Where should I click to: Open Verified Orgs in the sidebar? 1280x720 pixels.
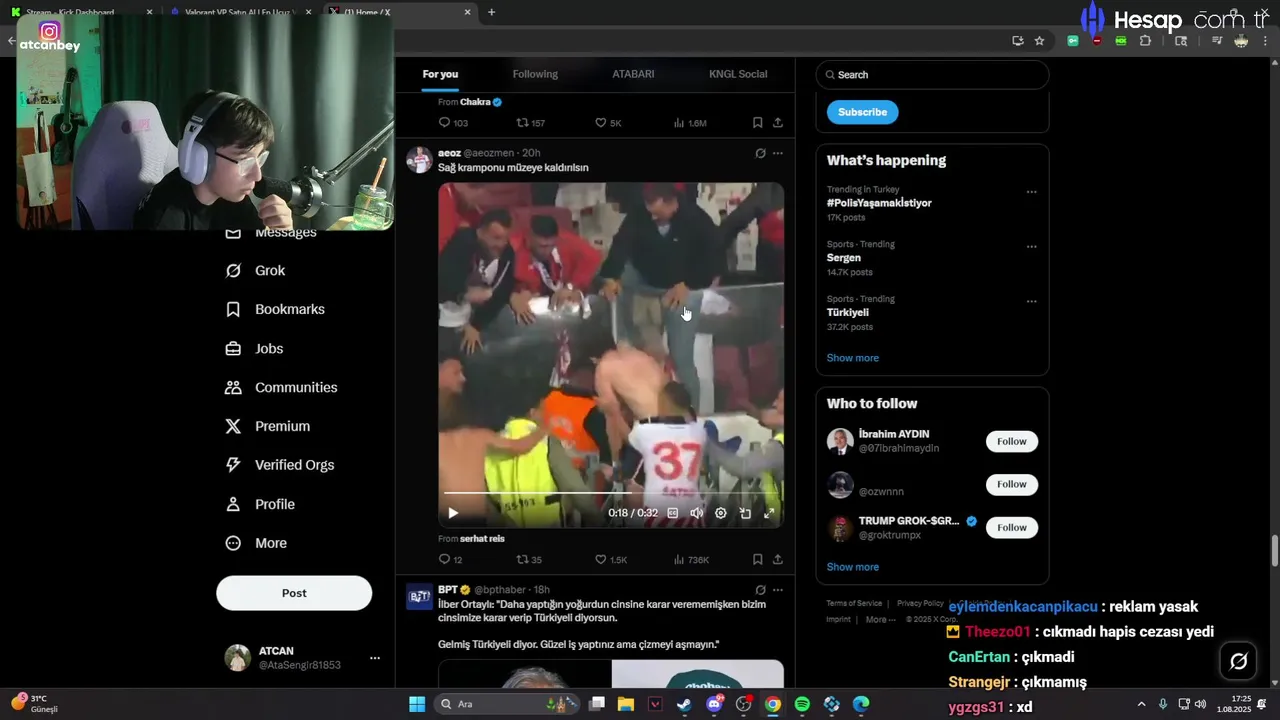pyautogui.click(x=280, y=465)
